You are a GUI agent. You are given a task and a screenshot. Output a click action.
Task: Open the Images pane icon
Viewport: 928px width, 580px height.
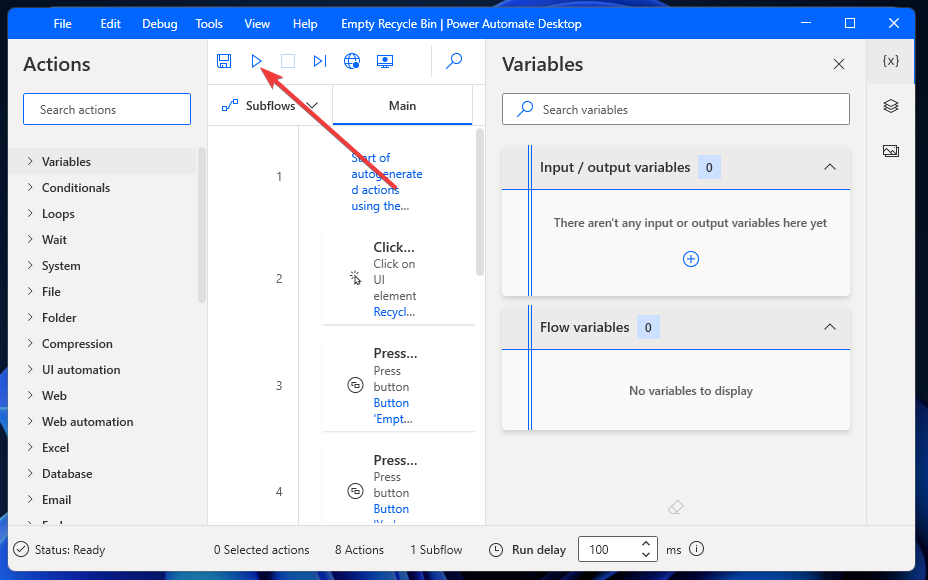[x=891, y=151]
